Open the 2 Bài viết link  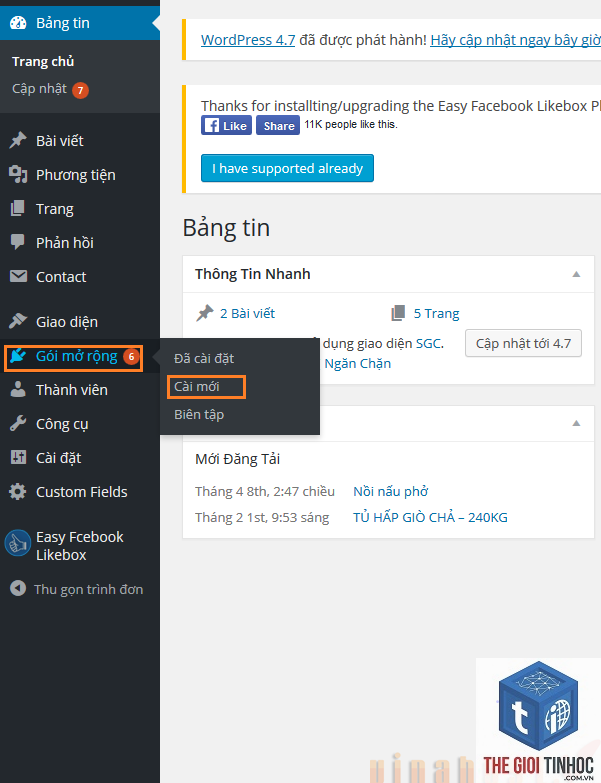(247, 314)
